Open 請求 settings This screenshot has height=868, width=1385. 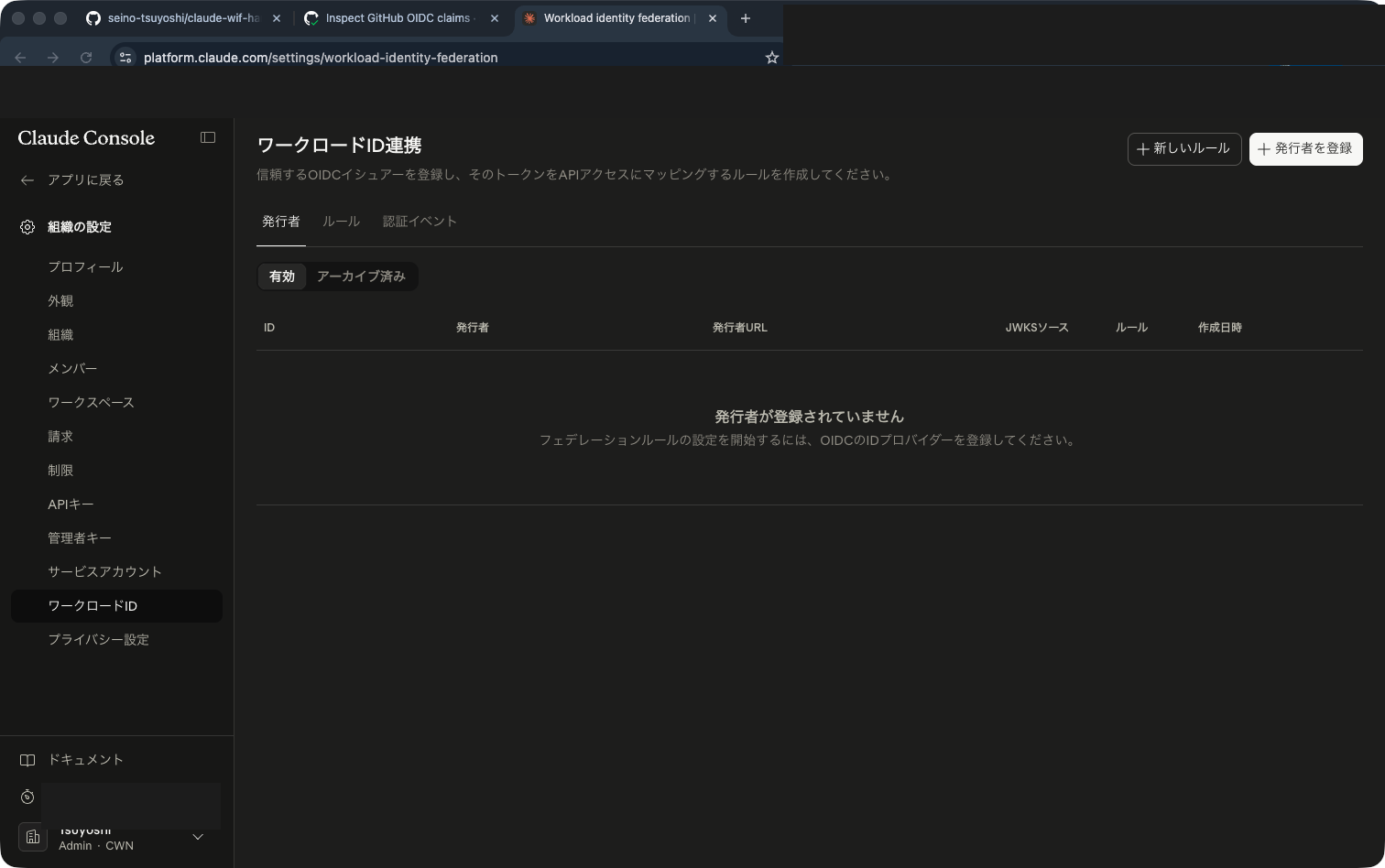pos(60,437)
